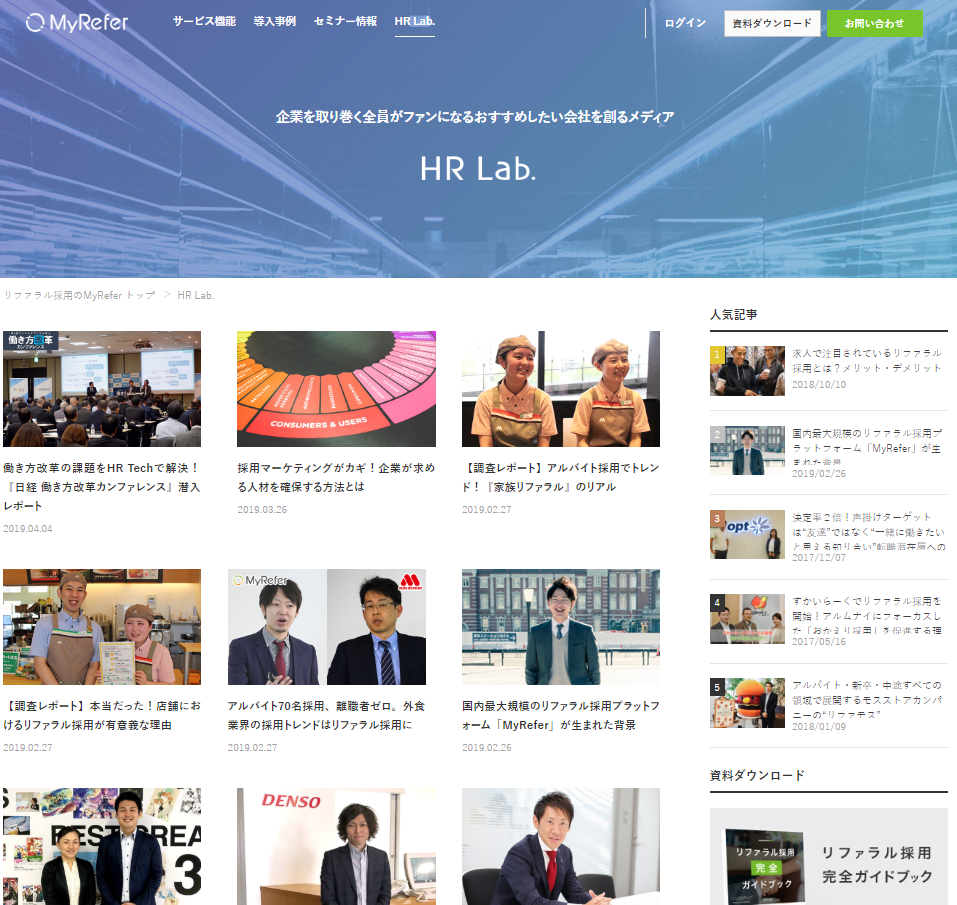The width and height of the screenshot is (957, 905).
Task: Open the 求人で注目されているリファラル採用とは popular article
Action: click(x=867, y=361)
